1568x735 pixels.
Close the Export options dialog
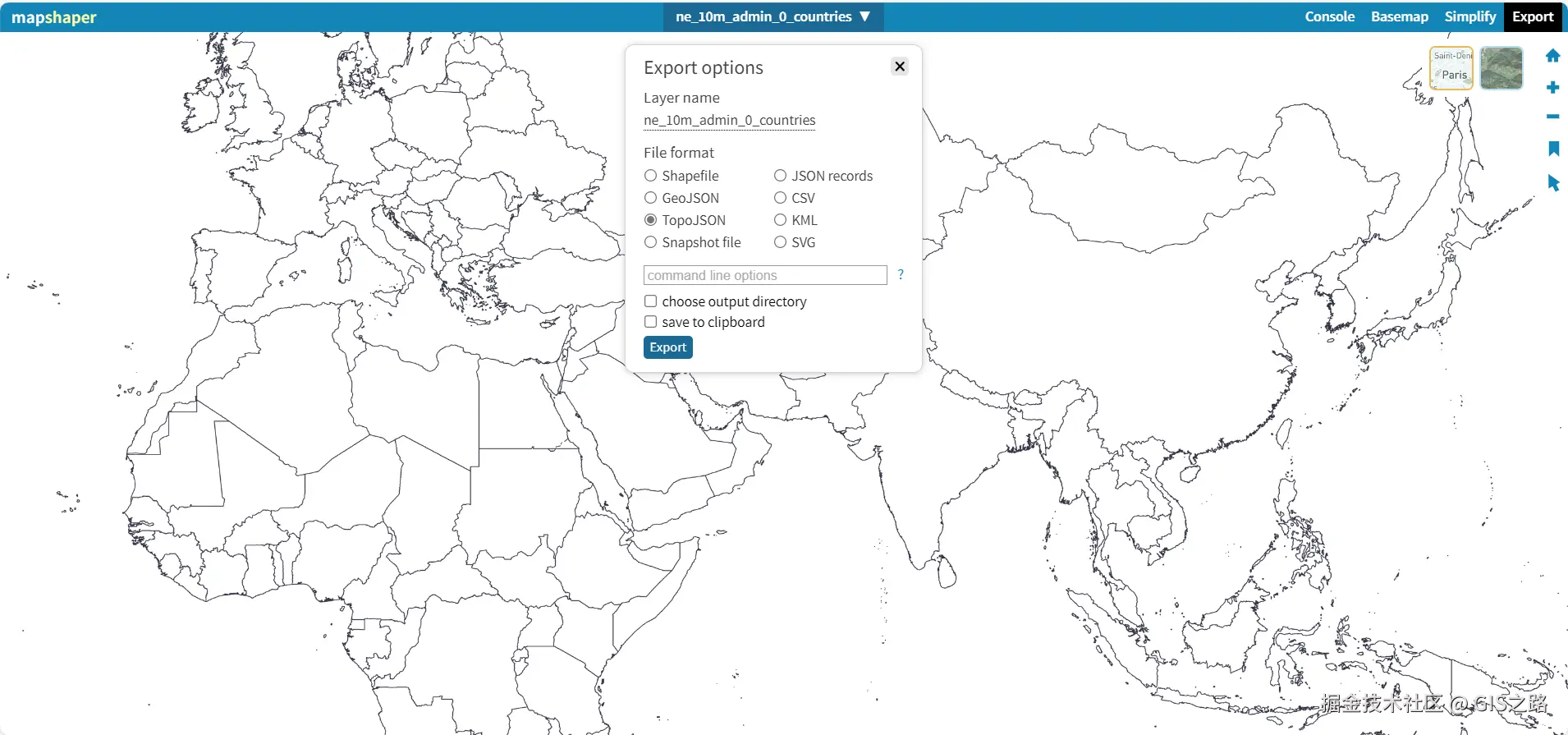coord(900,67)
